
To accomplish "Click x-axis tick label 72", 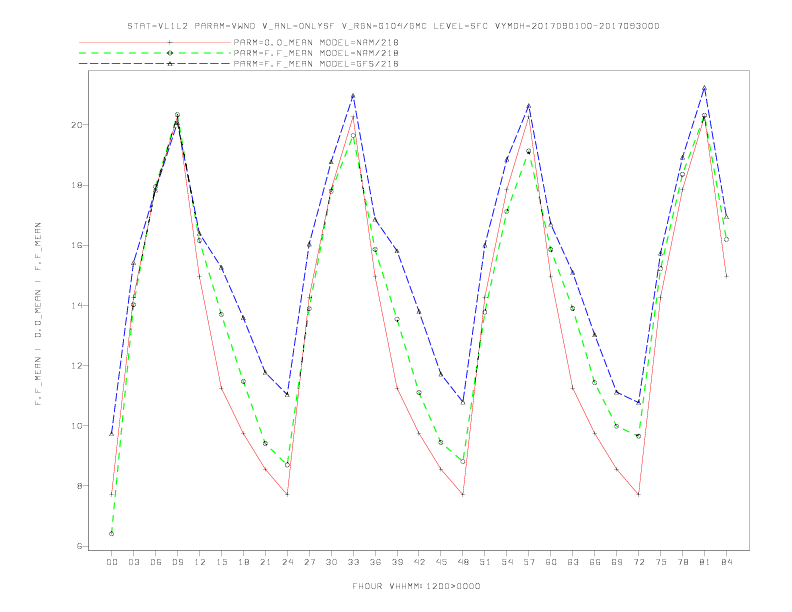I will 638,562.
